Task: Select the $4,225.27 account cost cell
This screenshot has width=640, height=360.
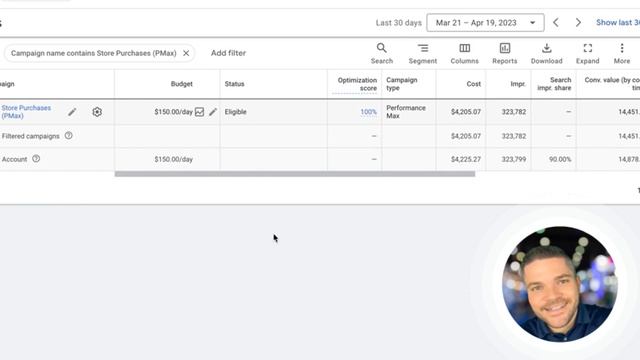Action: (466, 159)
